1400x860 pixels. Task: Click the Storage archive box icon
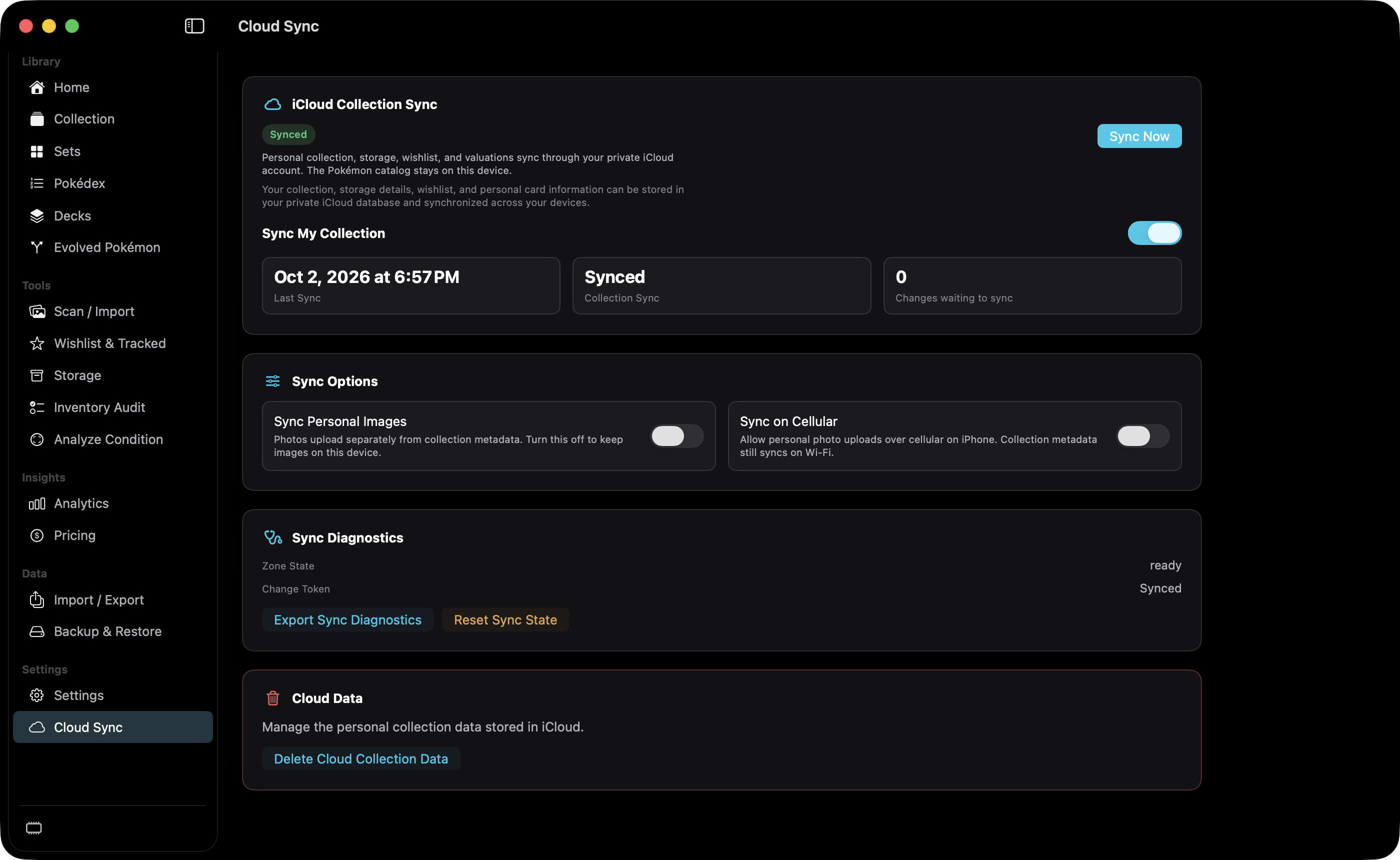pos(37,375)
